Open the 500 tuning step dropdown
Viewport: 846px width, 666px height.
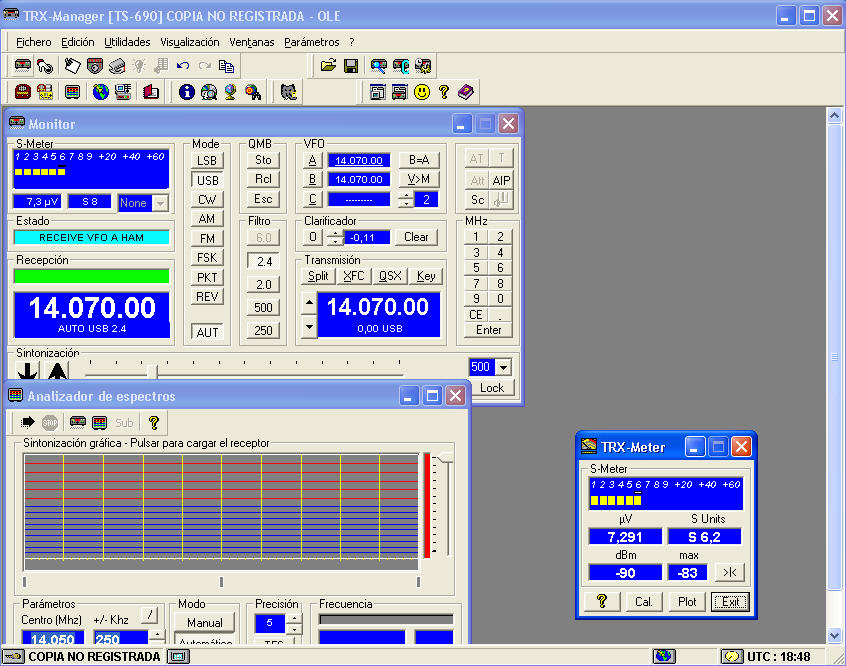[x=503, y=367]
